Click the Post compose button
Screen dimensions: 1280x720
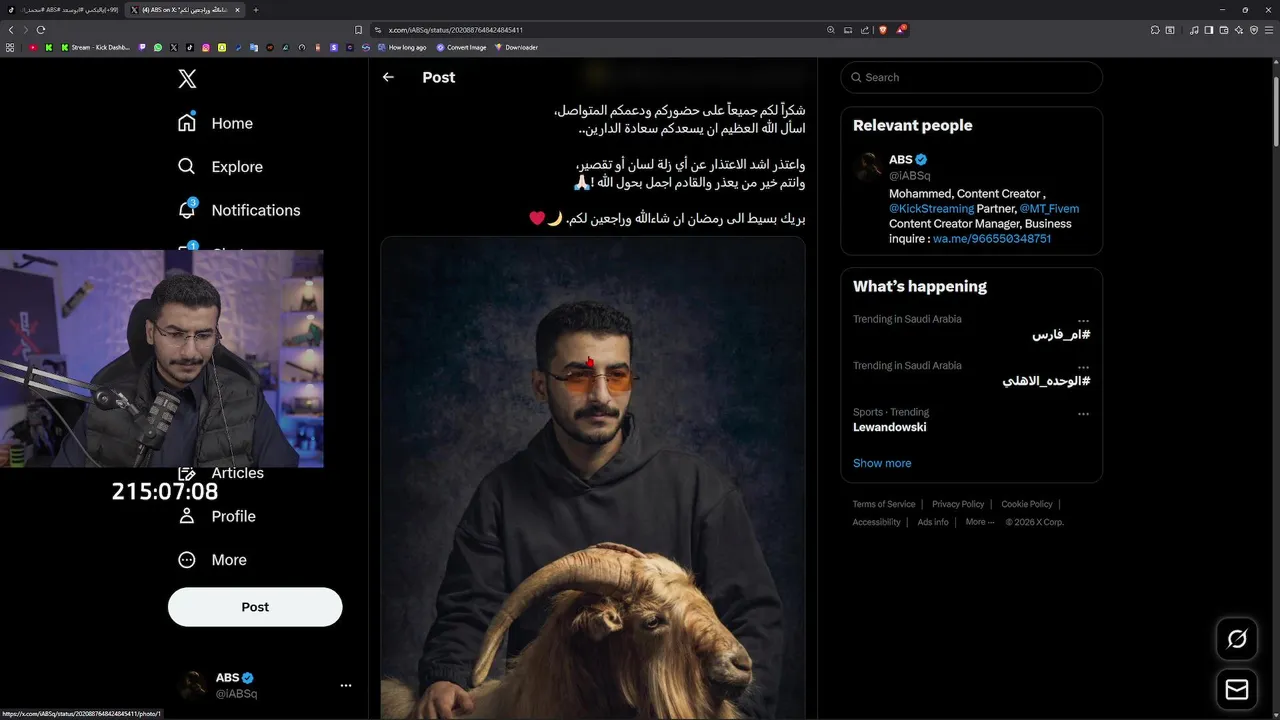[255, 607]
